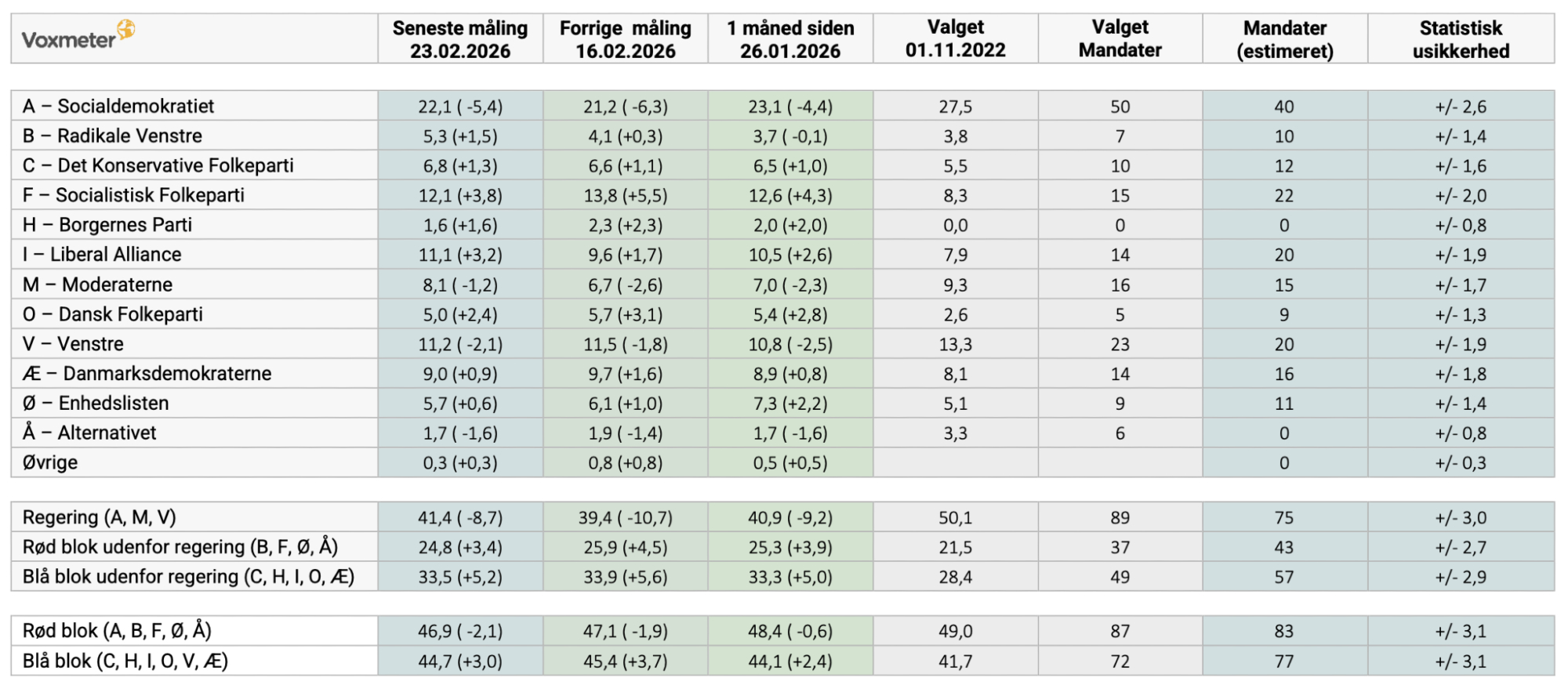Click the Valget 01.11.2022 column header
Screen dimensions: 1568x692
click(955, 39)
